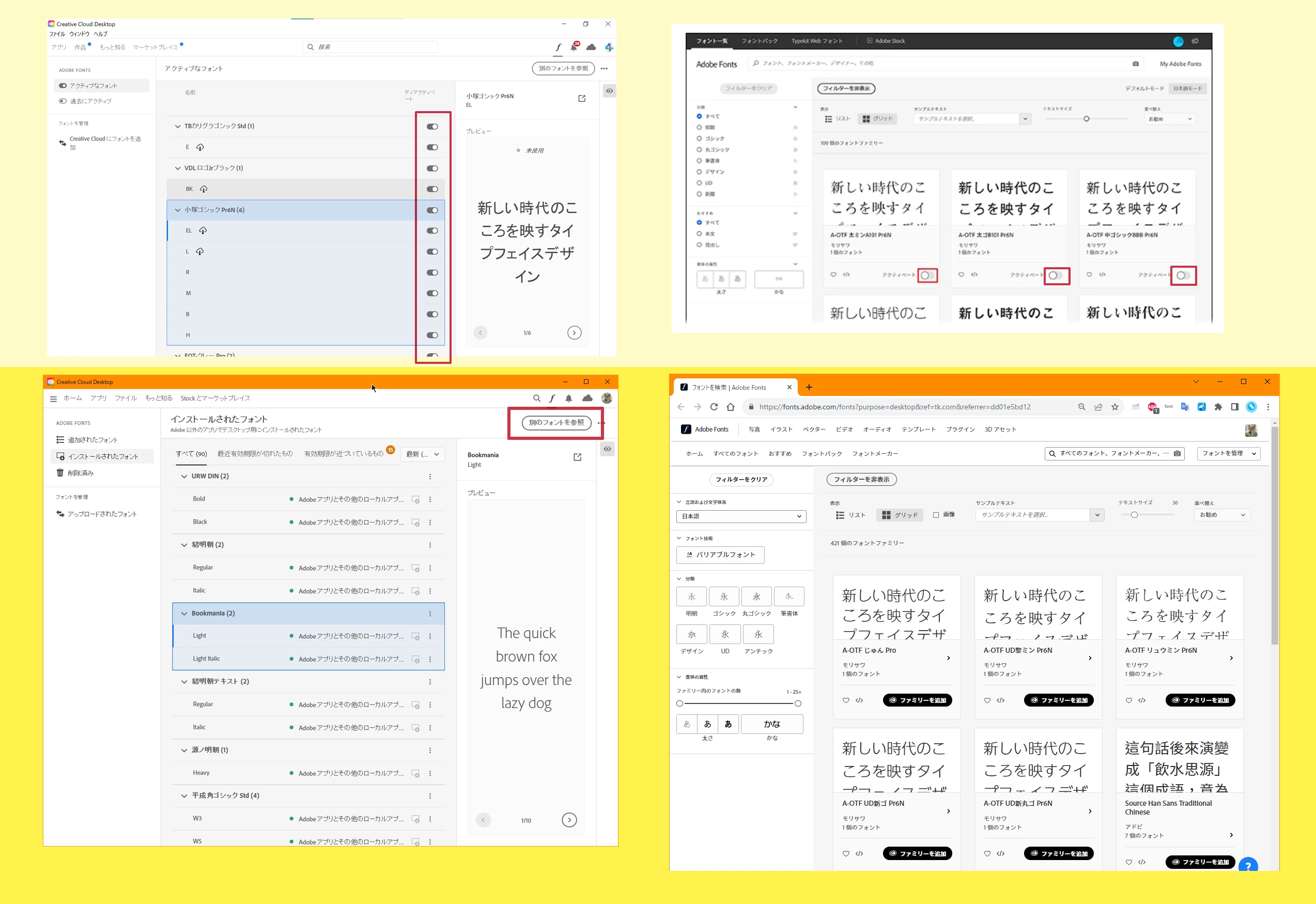Open the 日本語 language dropdown
1316x904 pixels.
click(741, 516)
